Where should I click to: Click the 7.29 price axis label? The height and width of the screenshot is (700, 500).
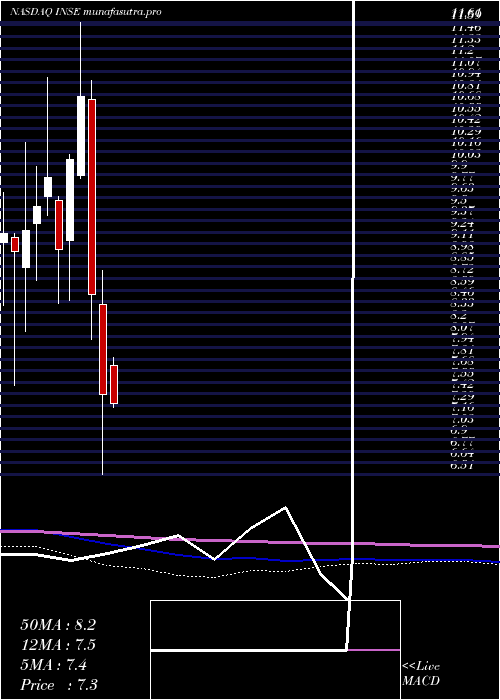pyautogui.click(x=463, y=398)
